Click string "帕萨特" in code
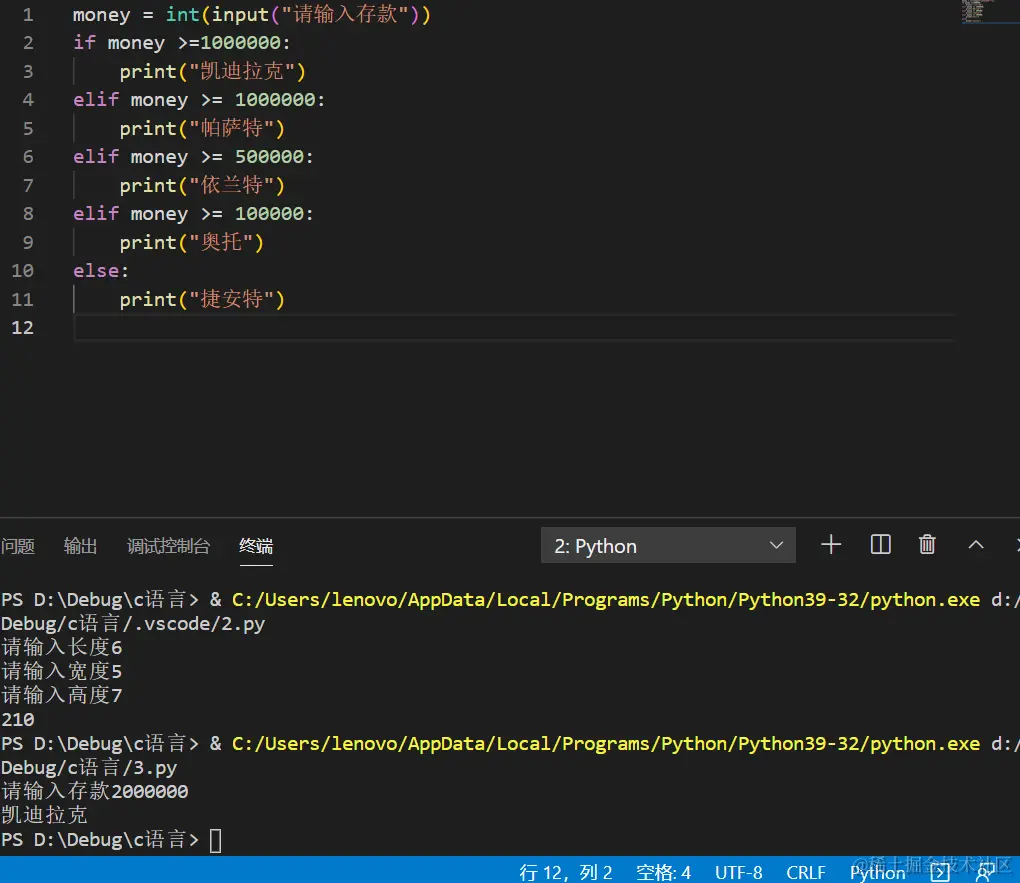 pos(231,128)
